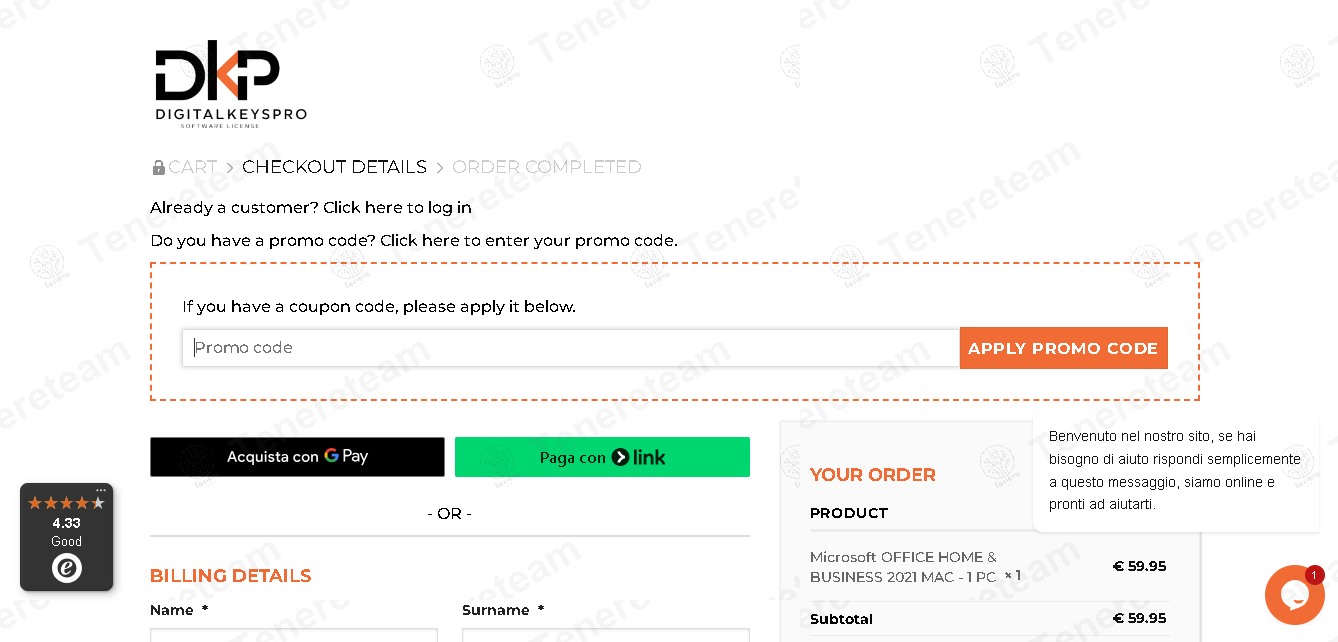Screen dimensions: 1338x642
Task: Choose the green Paga con link button
Action: (602, 457)
